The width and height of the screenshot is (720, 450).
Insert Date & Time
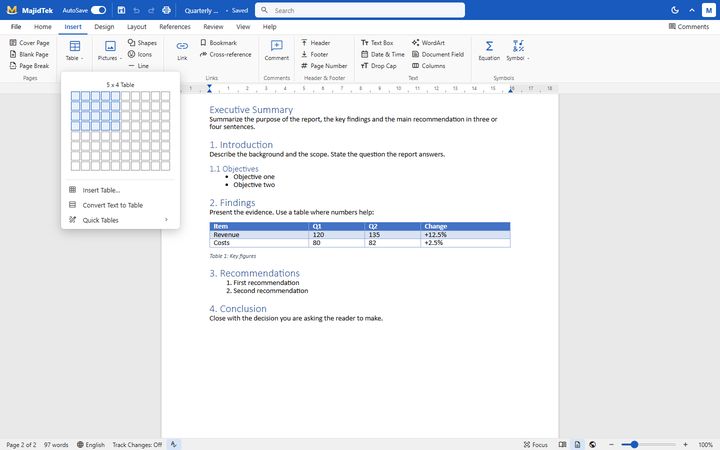click(382, 54)
